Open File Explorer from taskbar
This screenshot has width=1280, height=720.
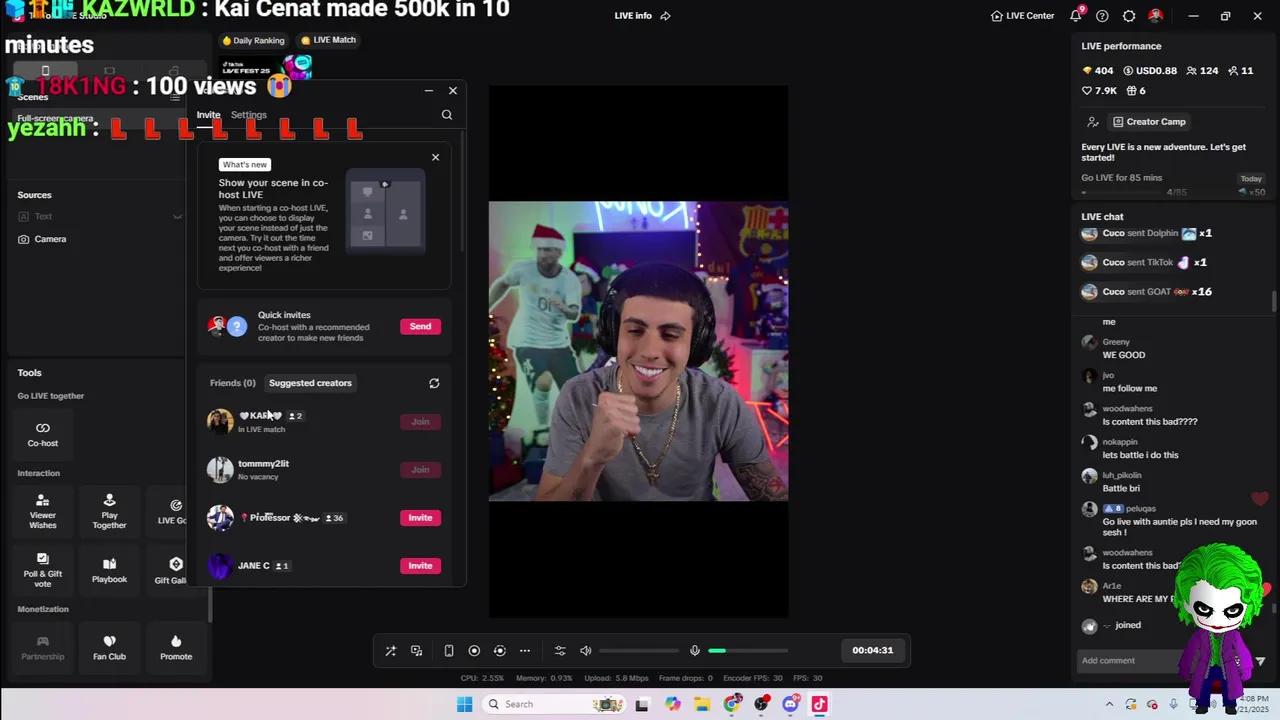tap(702, 704)
